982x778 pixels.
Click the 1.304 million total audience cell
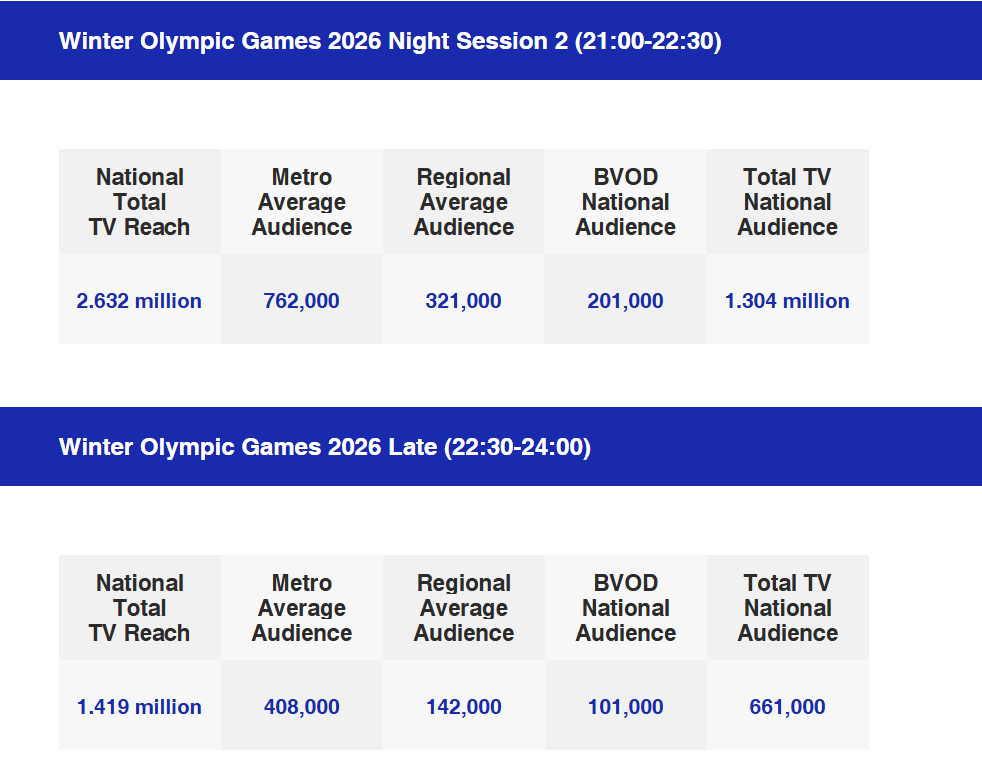[x=787, y=301]
